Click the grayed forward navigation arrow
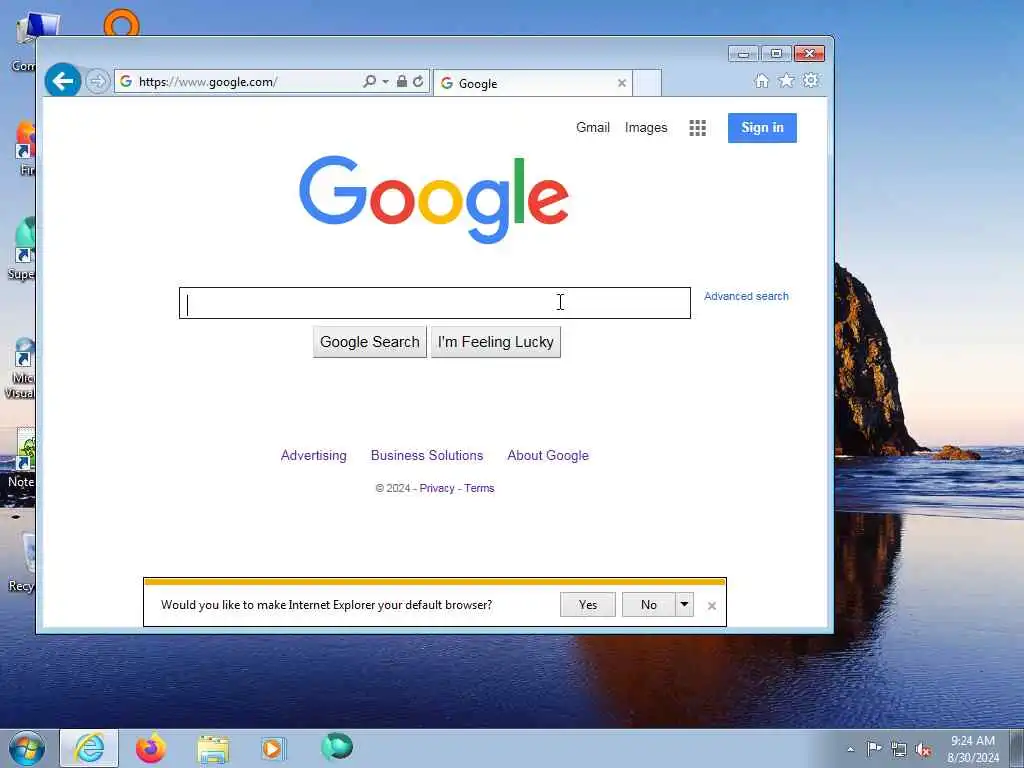This screenshot has width=1024, height=768. click(97, 82)
